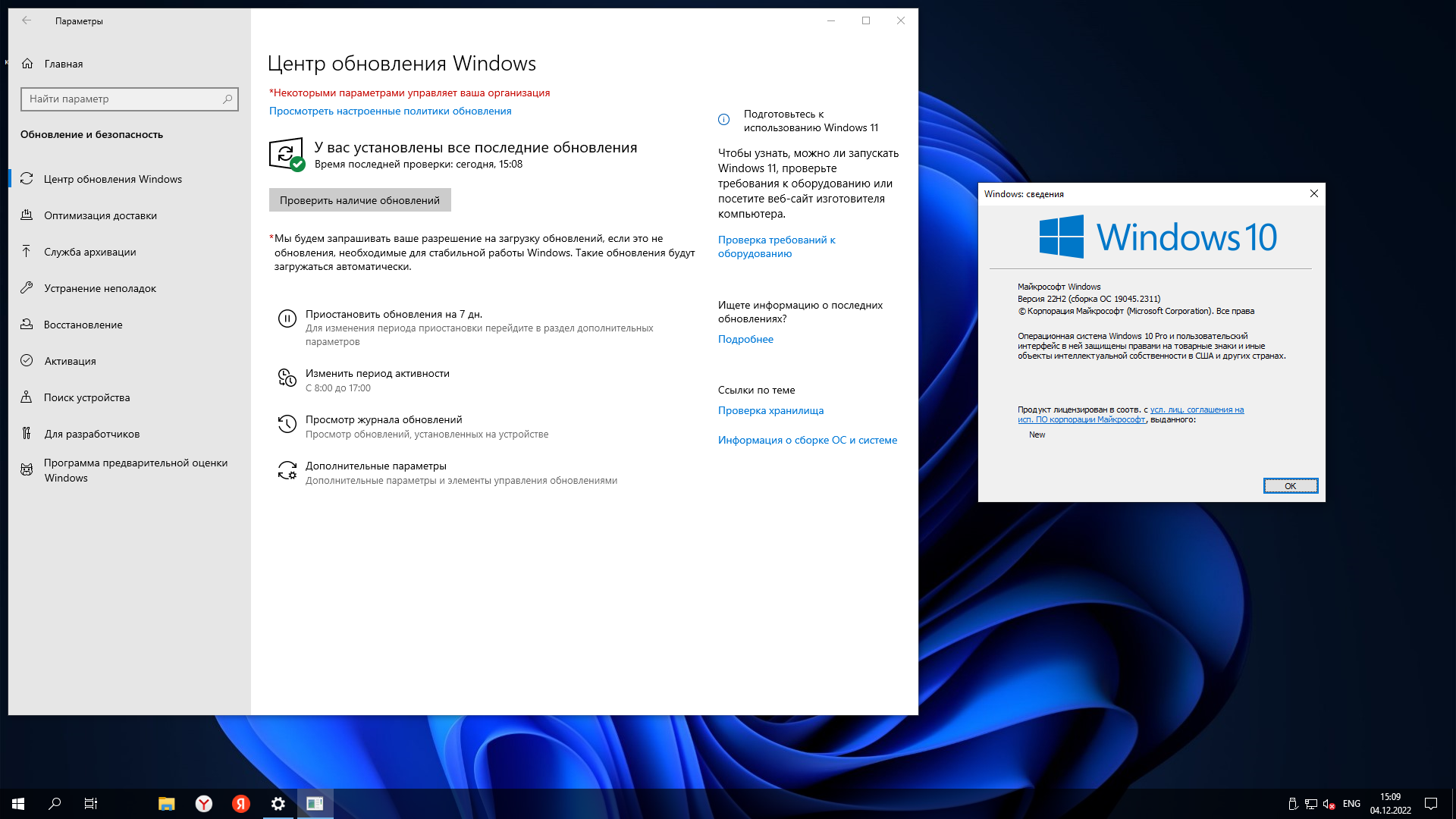
Task: Open configured update policies link
Action: click(390, 111)
